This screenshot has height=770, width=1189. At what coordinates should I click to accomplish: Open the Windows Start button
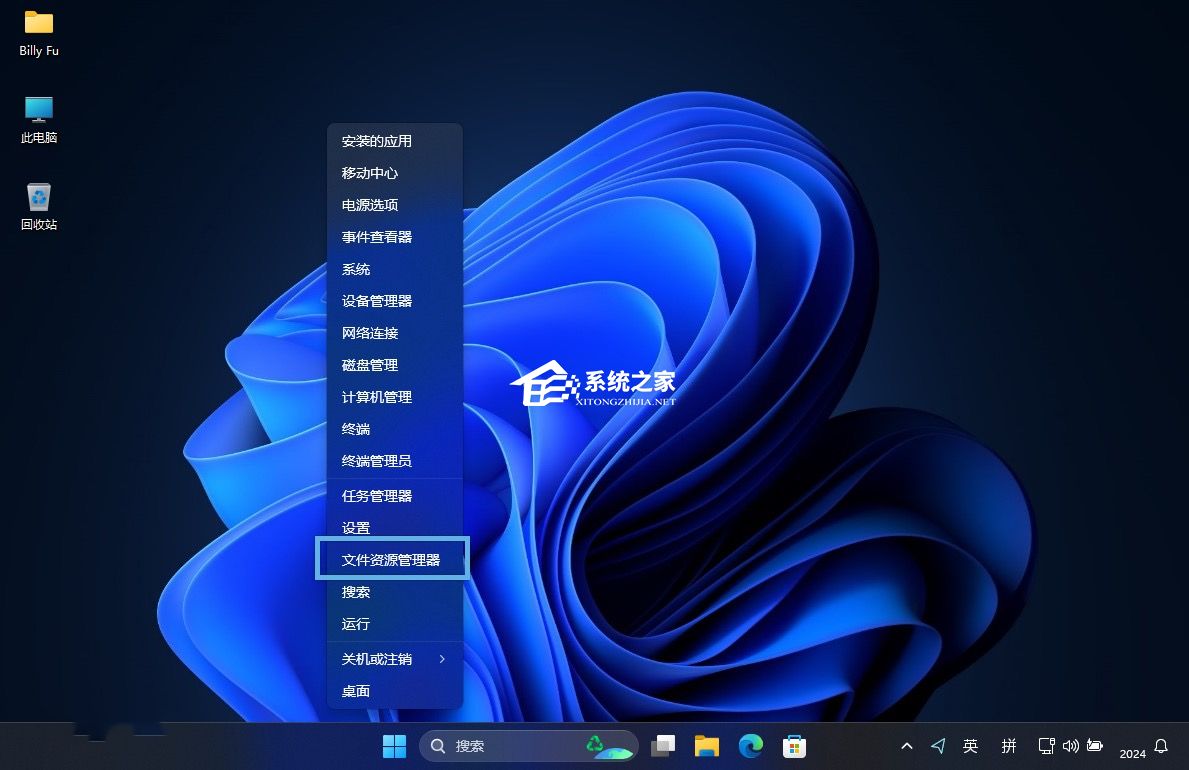(394, 746)
